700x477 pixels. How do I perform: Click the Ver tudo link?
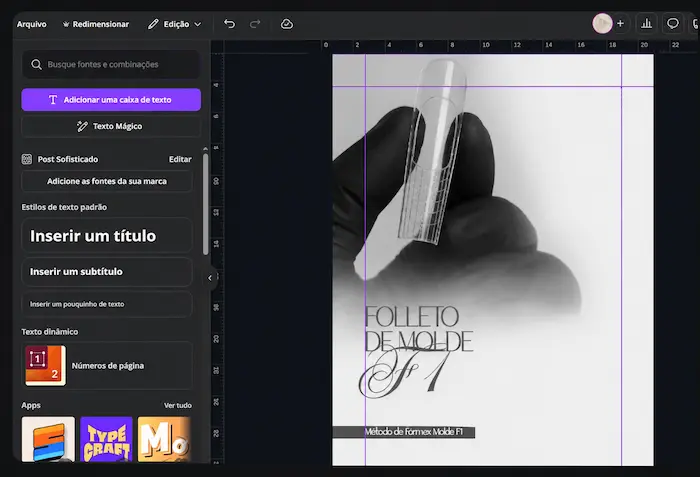[178, 406]
